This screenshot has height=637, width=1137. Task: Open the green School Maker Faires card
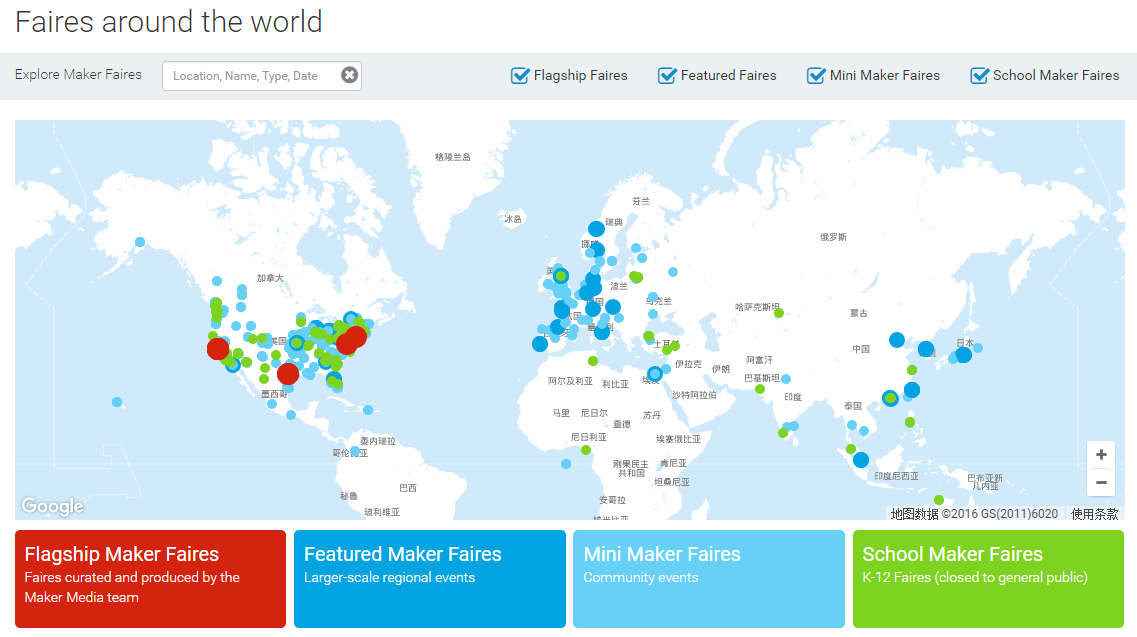click(x=988, y=578)
